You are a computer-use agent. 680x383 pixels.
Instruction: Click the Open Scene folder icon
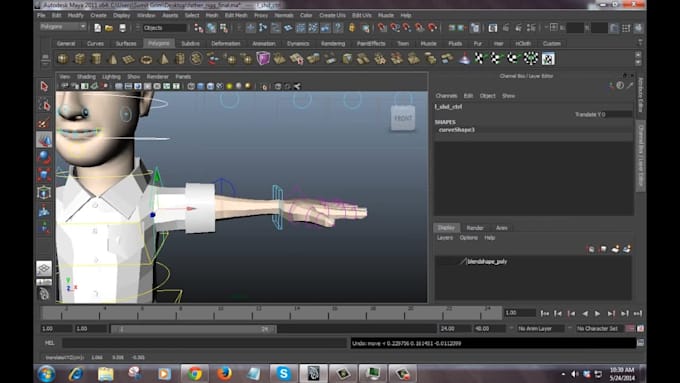109,28
